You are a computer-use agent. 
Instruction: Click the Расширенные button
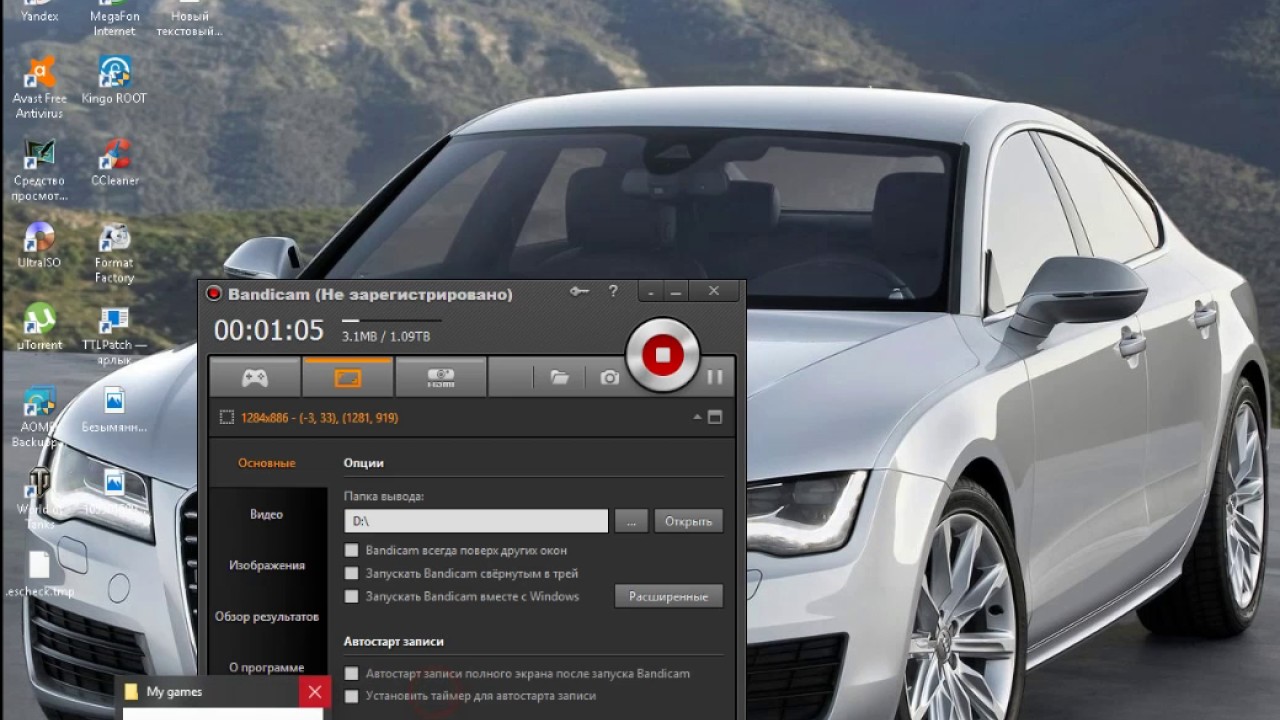tap(668, 596)
